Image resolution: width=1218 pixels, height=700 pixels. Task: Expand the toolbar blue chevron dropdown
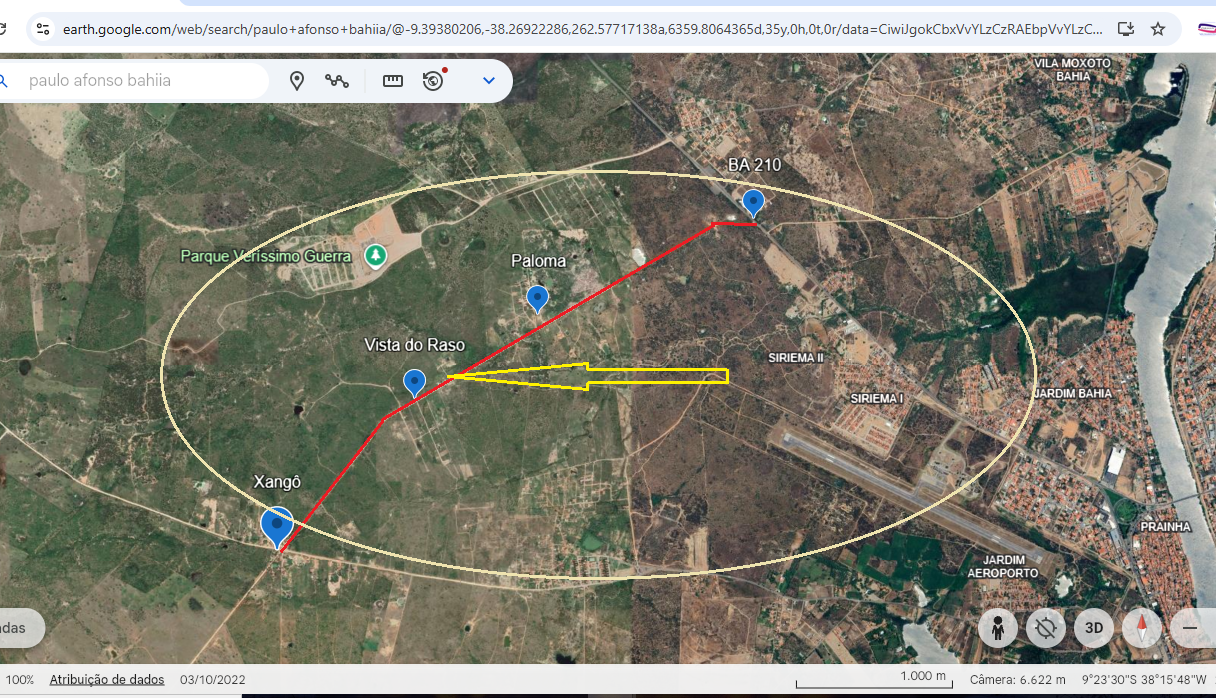(x=489, y=81)
